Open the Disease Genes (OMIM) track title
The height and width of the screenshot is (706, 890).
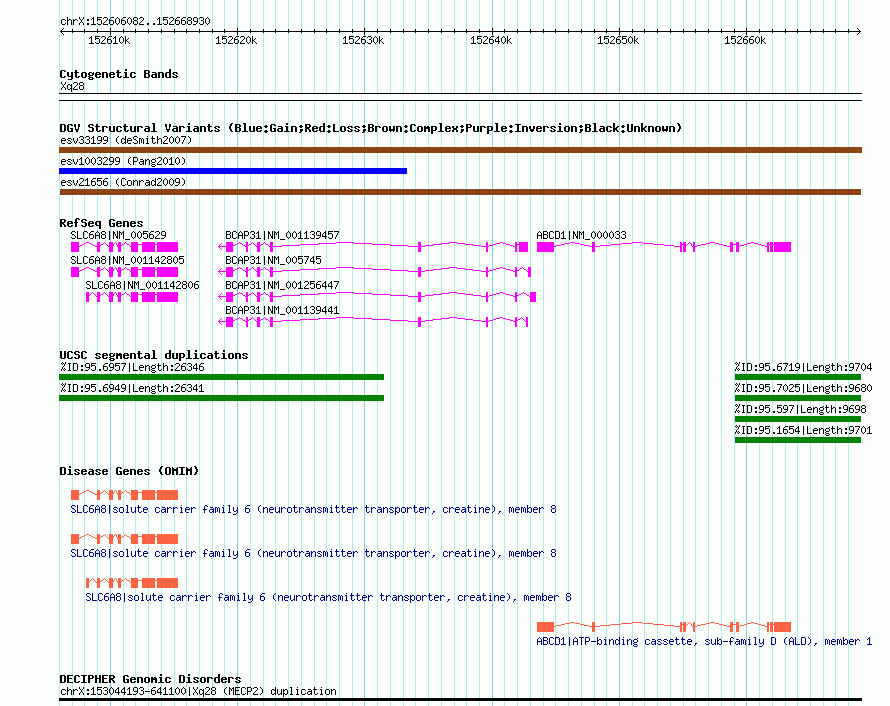[129, 471]
